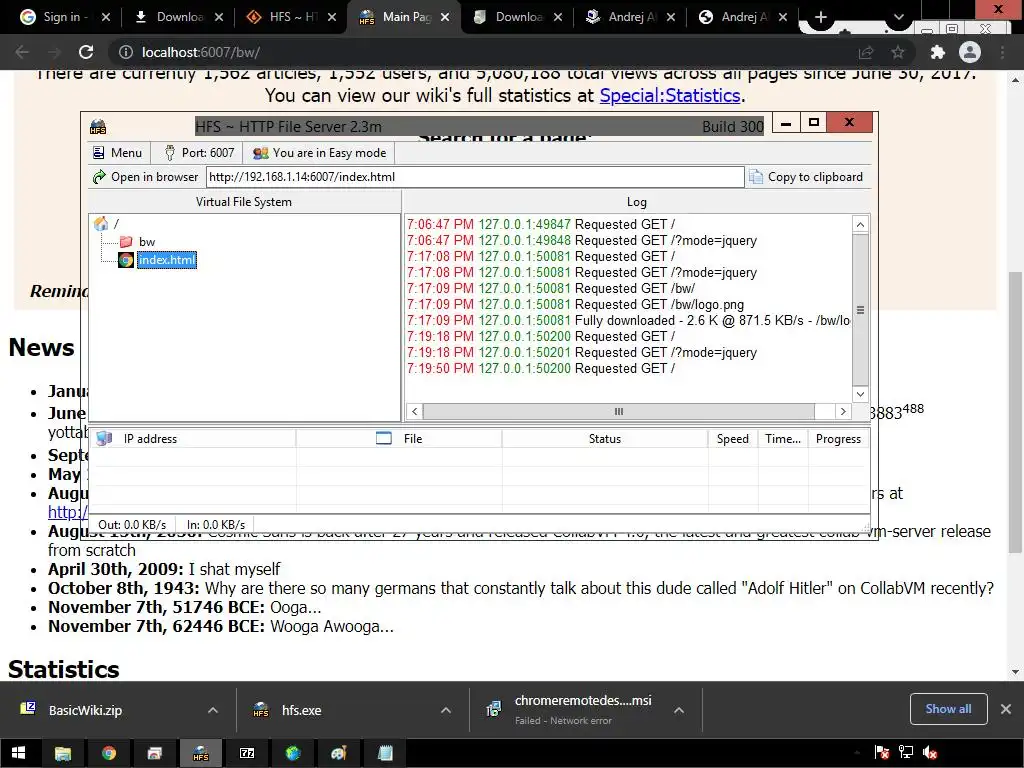Select the bw folder in Virtual File System
The width and height of the screenshot is (1024, 768).
click(147, 242)
